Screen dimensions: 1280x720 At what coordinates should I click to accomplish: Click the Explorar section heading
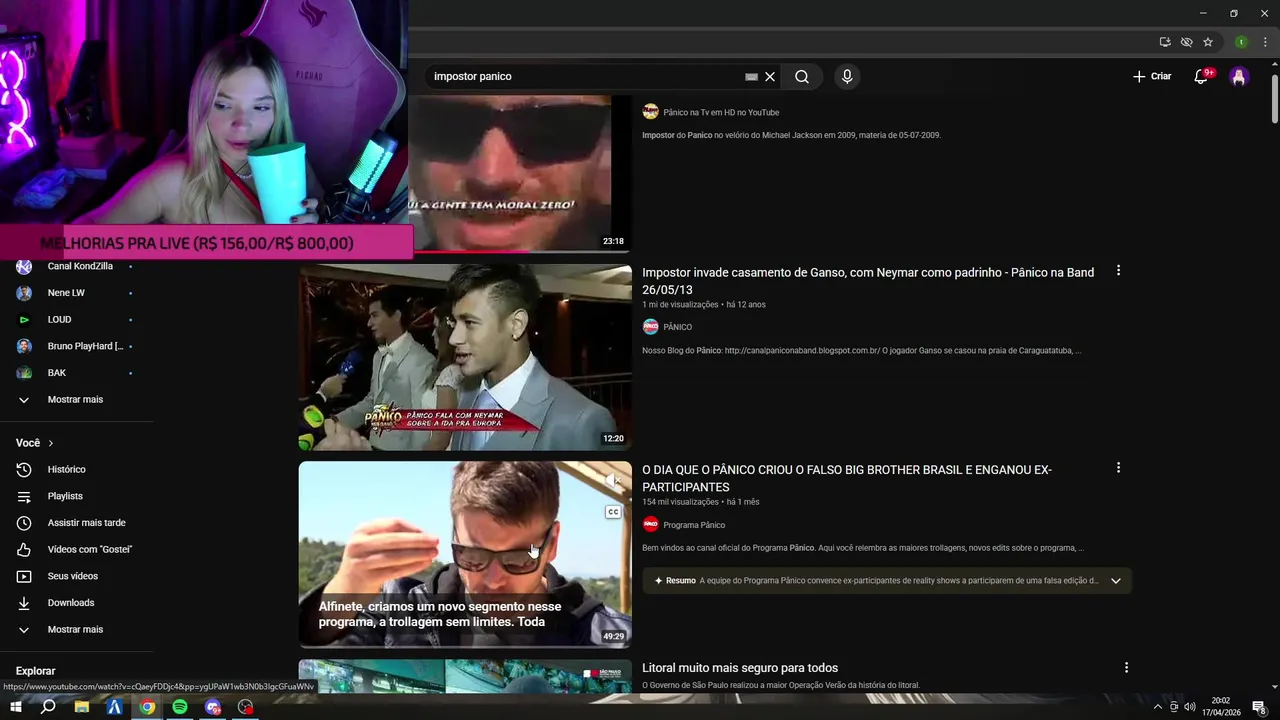coord(35,671)
